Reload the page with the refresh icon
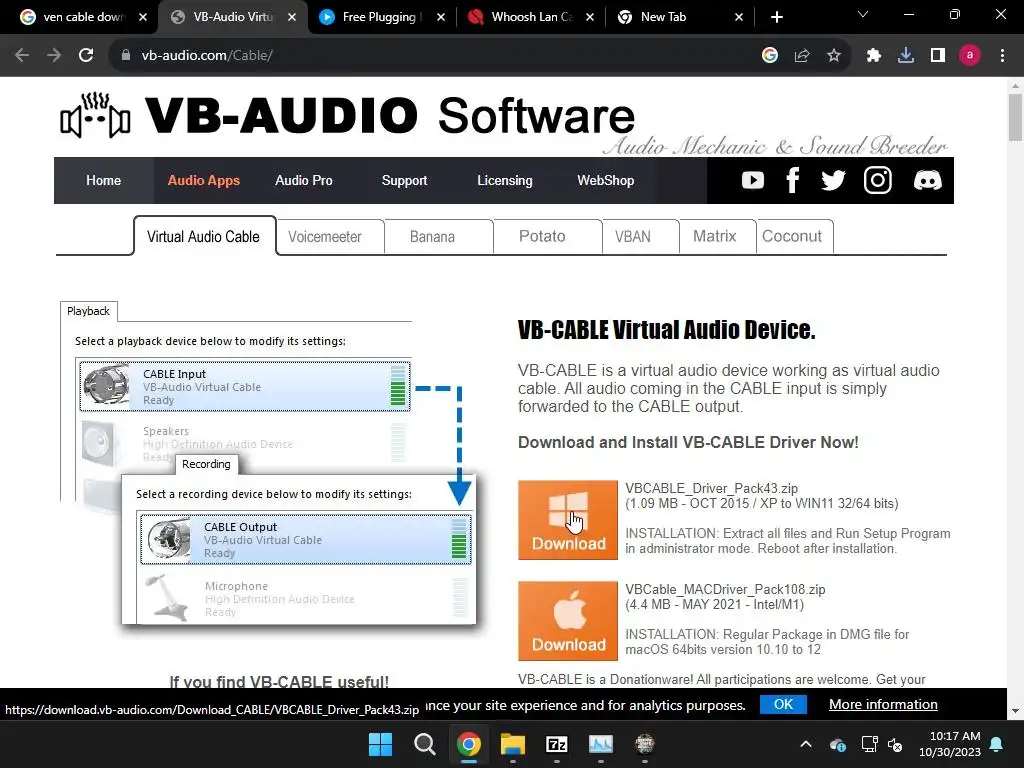 pos(86,56)
